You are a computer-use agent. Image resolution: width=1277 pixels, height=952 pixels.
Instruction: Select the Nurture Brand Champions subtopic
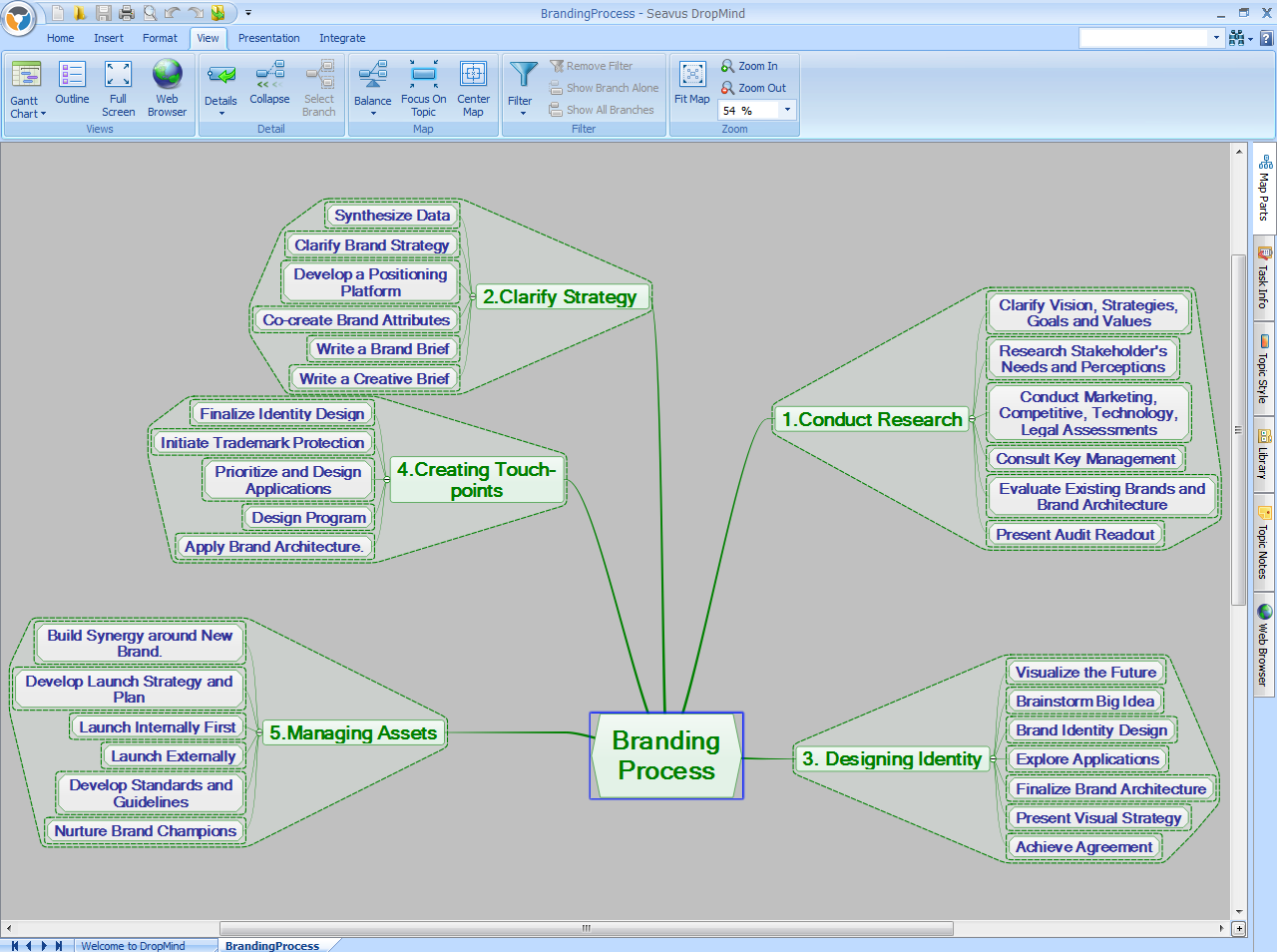[x=146, y=830]
